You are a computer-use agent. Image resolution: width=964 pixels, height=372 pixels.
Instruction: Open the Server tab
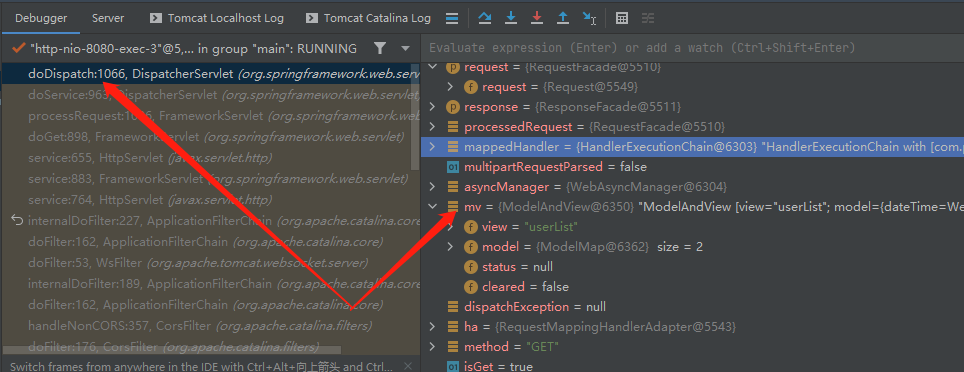pos(108,18)
